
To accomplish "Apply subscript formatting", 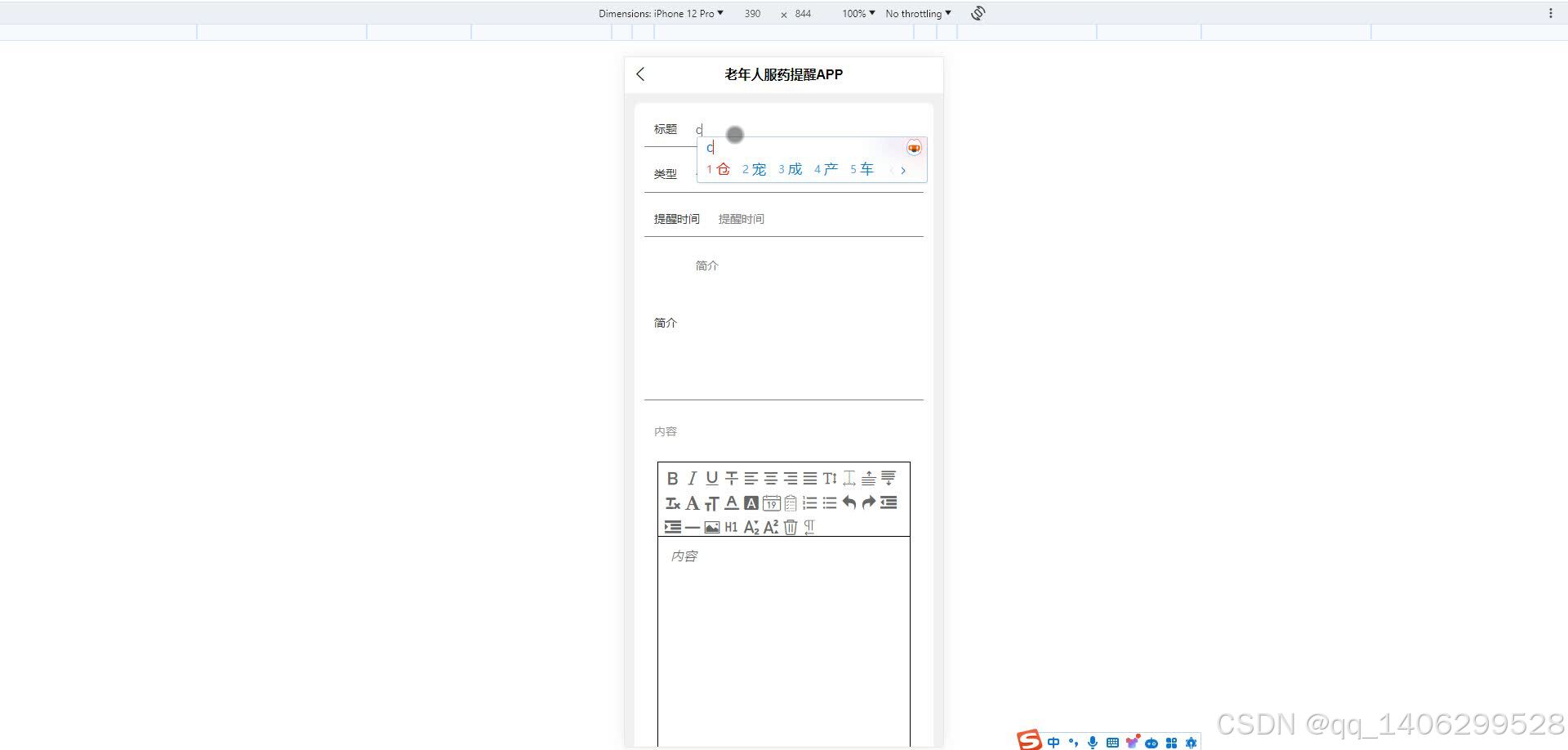I will 751,528.
